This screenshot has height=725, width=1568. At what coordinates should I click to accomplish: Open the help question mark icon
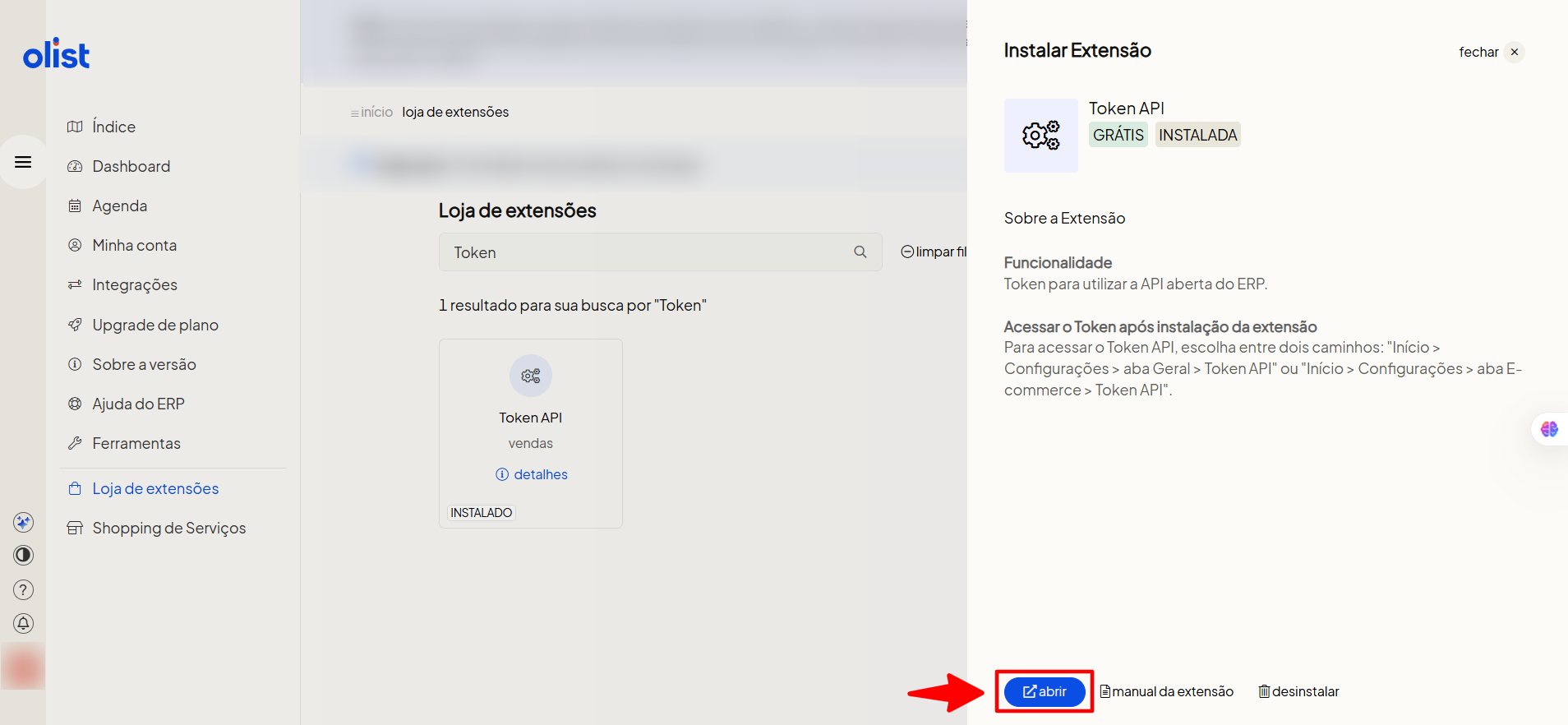tap(24, 589)
